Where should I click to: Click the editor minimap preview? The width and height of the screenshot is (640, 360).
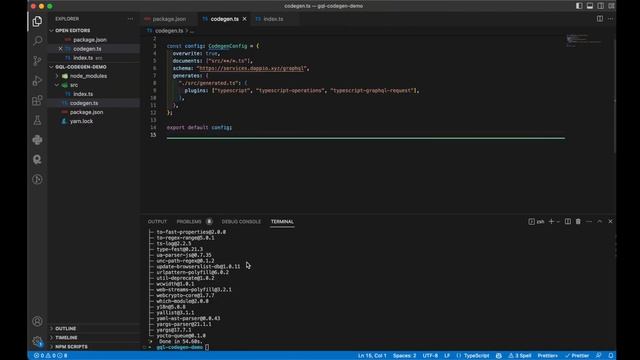click(584, 40)
